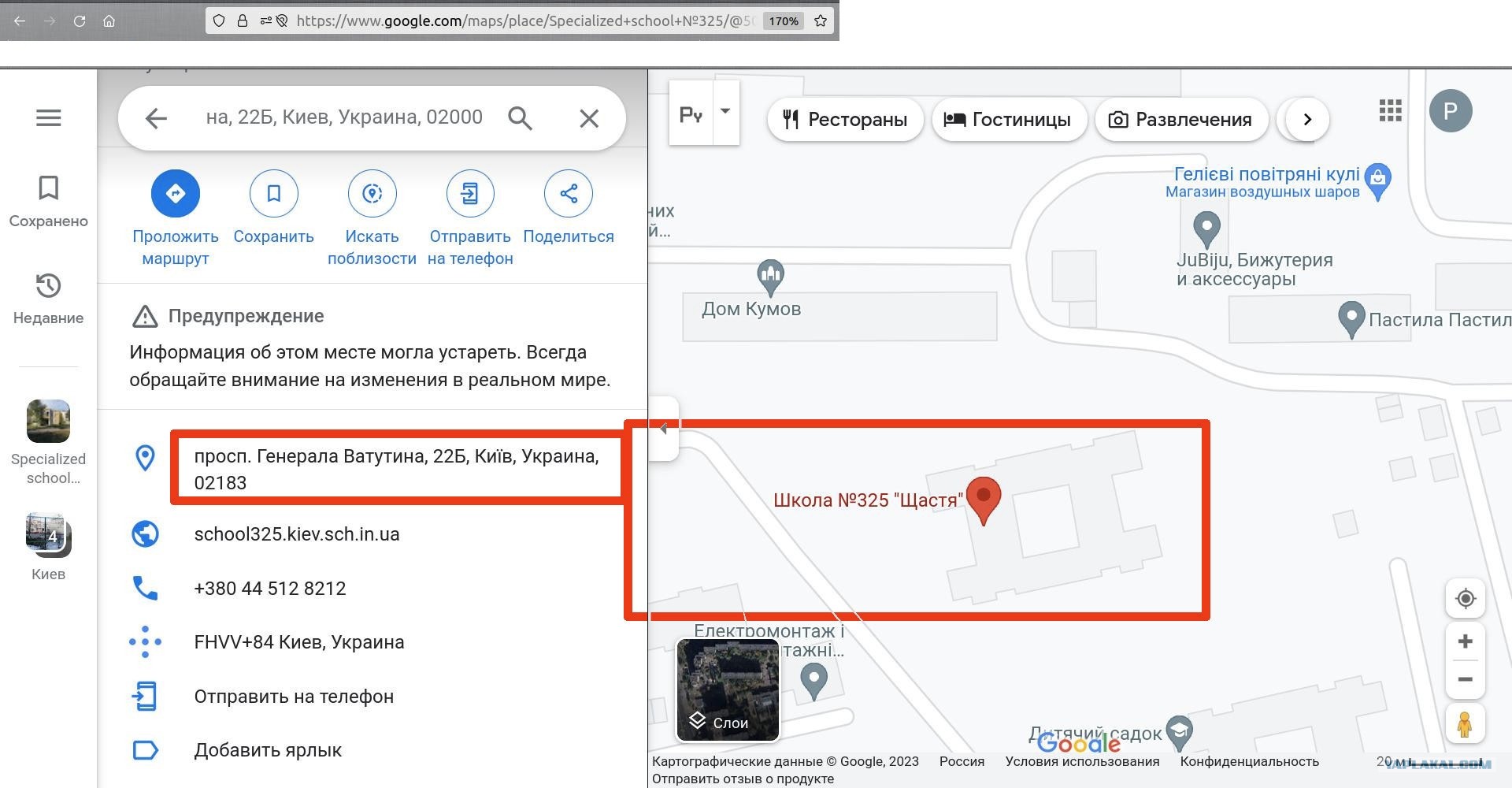Reset the 170% zoom indicator
The image size is (1512, 788).
click(x=784, y=21)
